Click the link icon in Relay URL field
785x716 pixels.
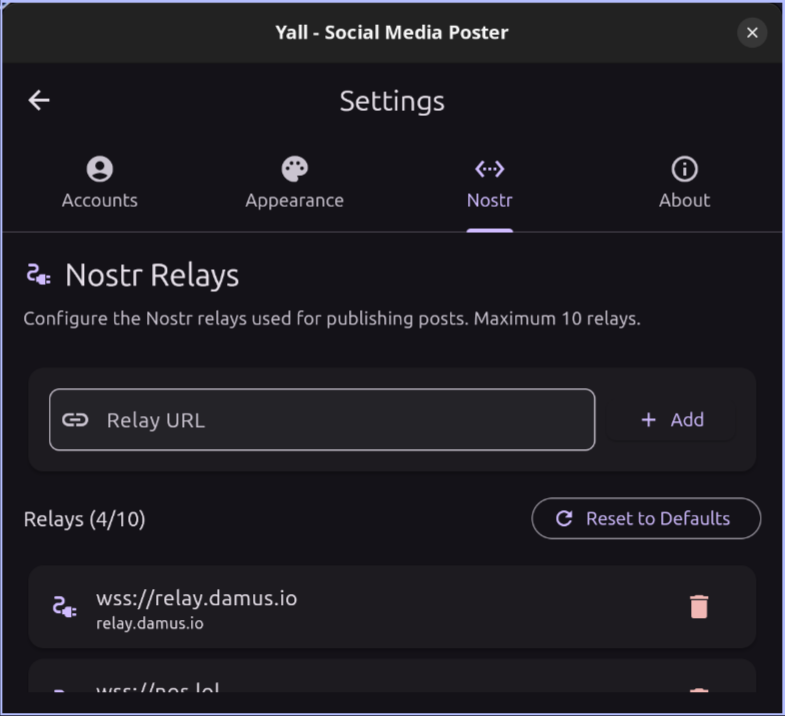75,420
